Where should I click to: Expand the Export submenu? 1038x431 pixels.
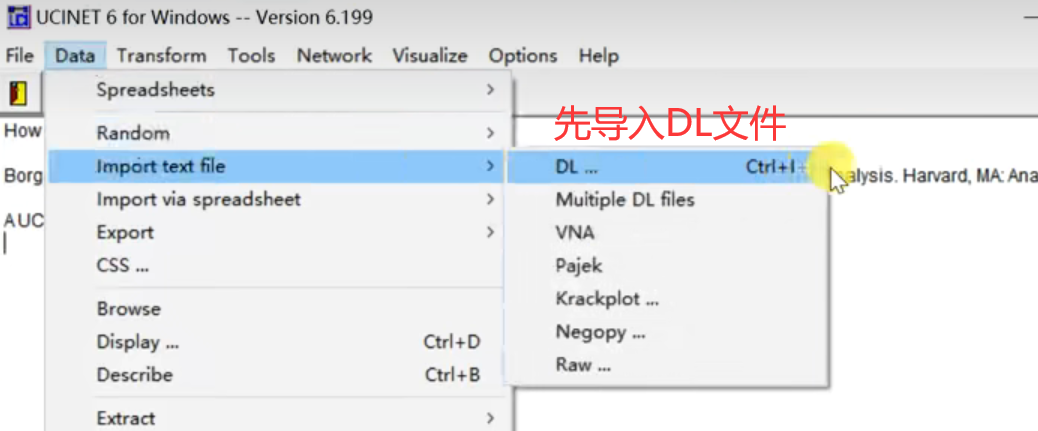[278, 232]
